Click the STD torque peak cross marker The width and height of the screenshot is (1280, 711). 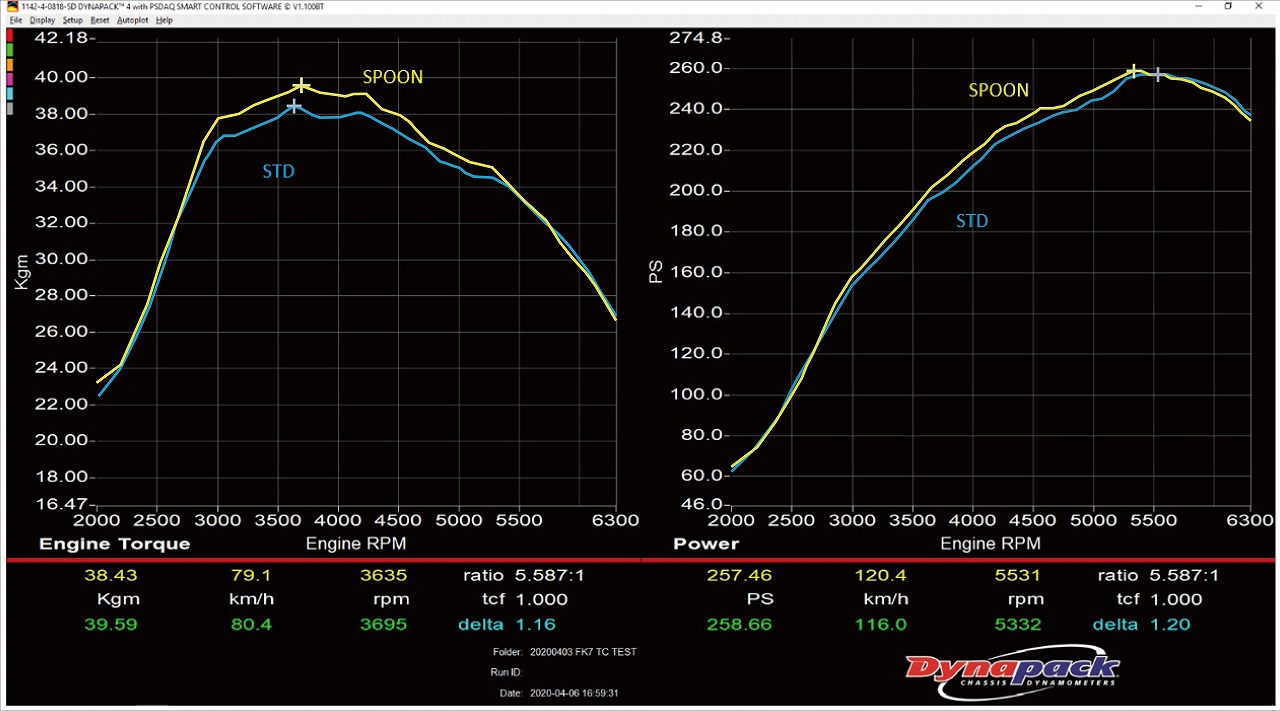click(x=294, y=106)
